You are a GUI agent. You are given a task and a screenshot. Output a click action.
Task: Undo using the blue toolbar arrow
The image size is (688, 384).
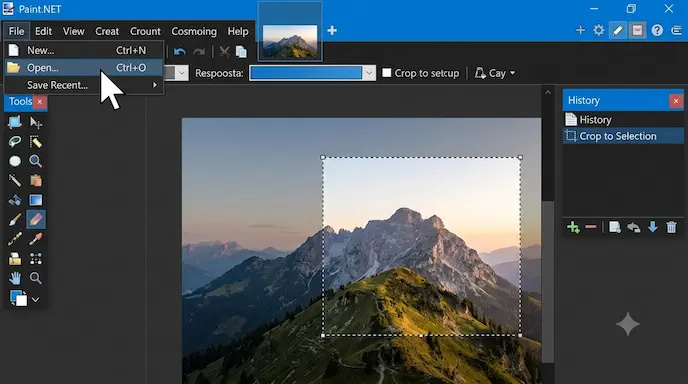[x=179, y=52]
